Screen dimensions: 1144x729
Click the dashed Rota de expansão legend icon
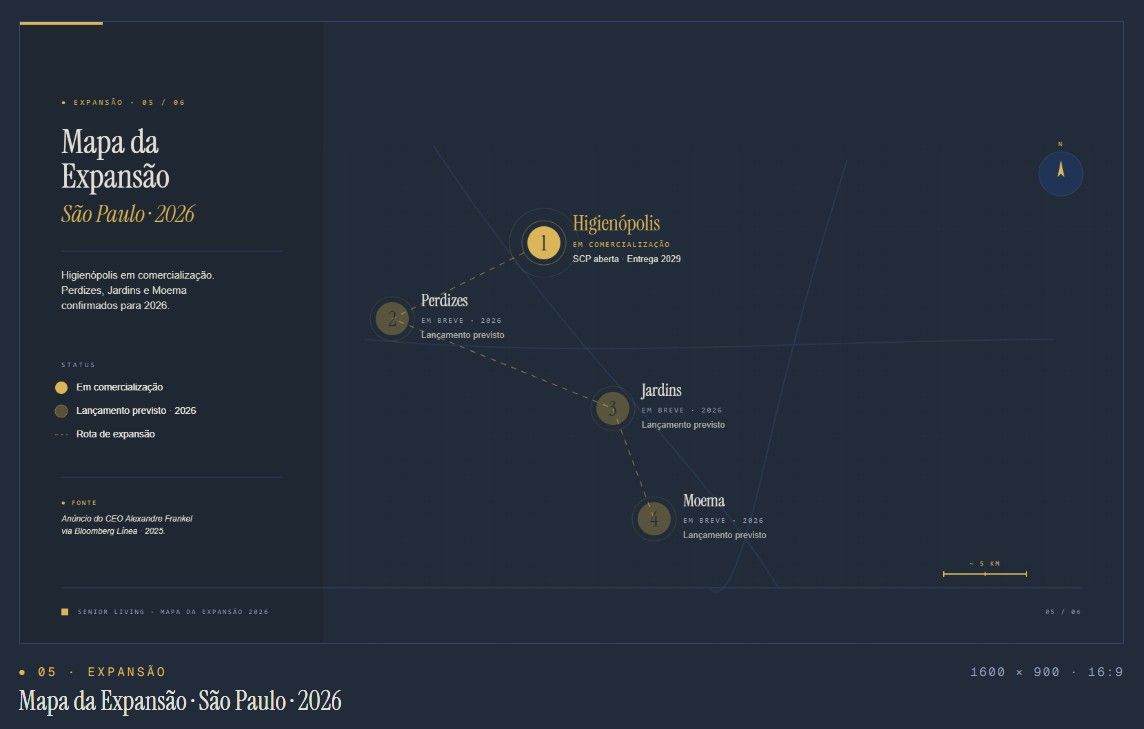pos(61,434)
